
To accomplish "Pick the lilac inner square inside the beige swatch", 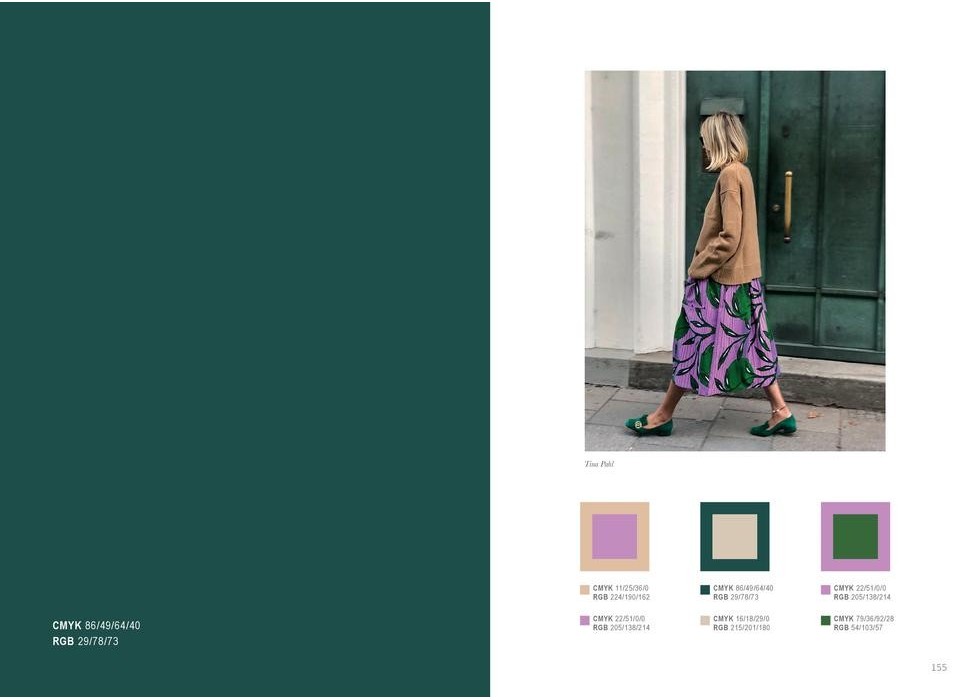I will (614, 536).
